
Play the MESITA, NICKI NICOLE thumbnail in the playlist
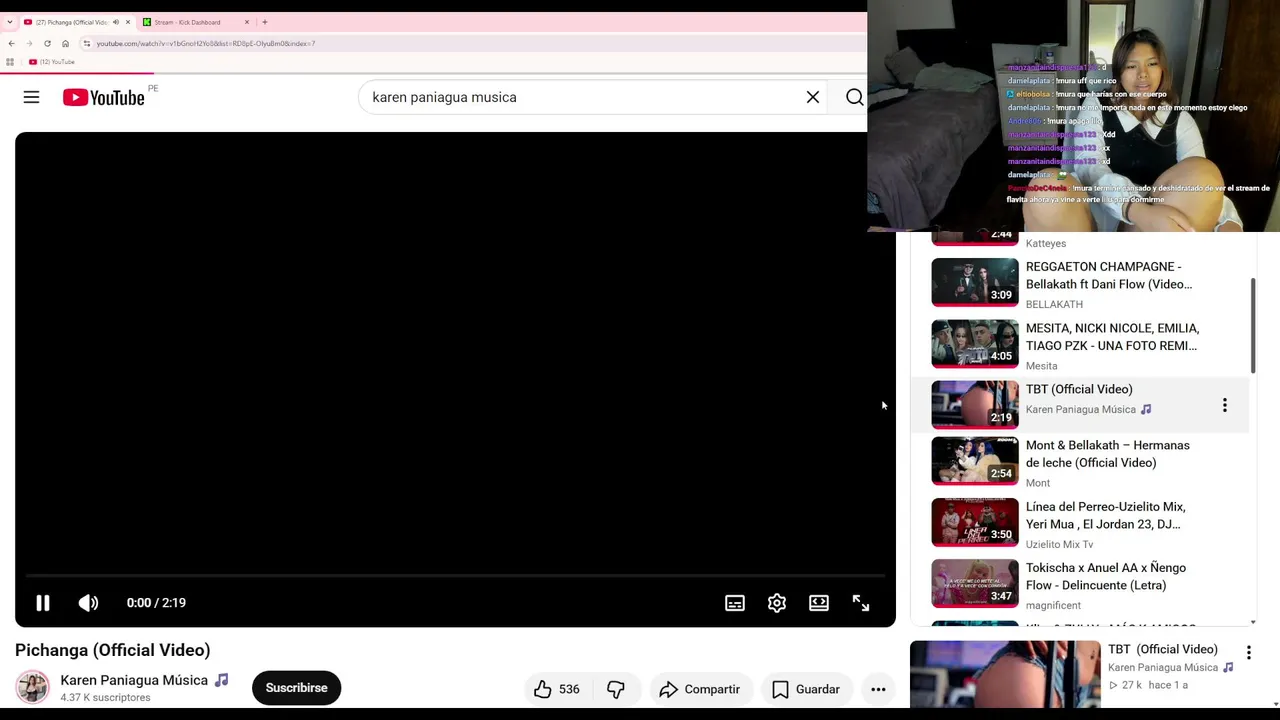(x=975, y=344)
